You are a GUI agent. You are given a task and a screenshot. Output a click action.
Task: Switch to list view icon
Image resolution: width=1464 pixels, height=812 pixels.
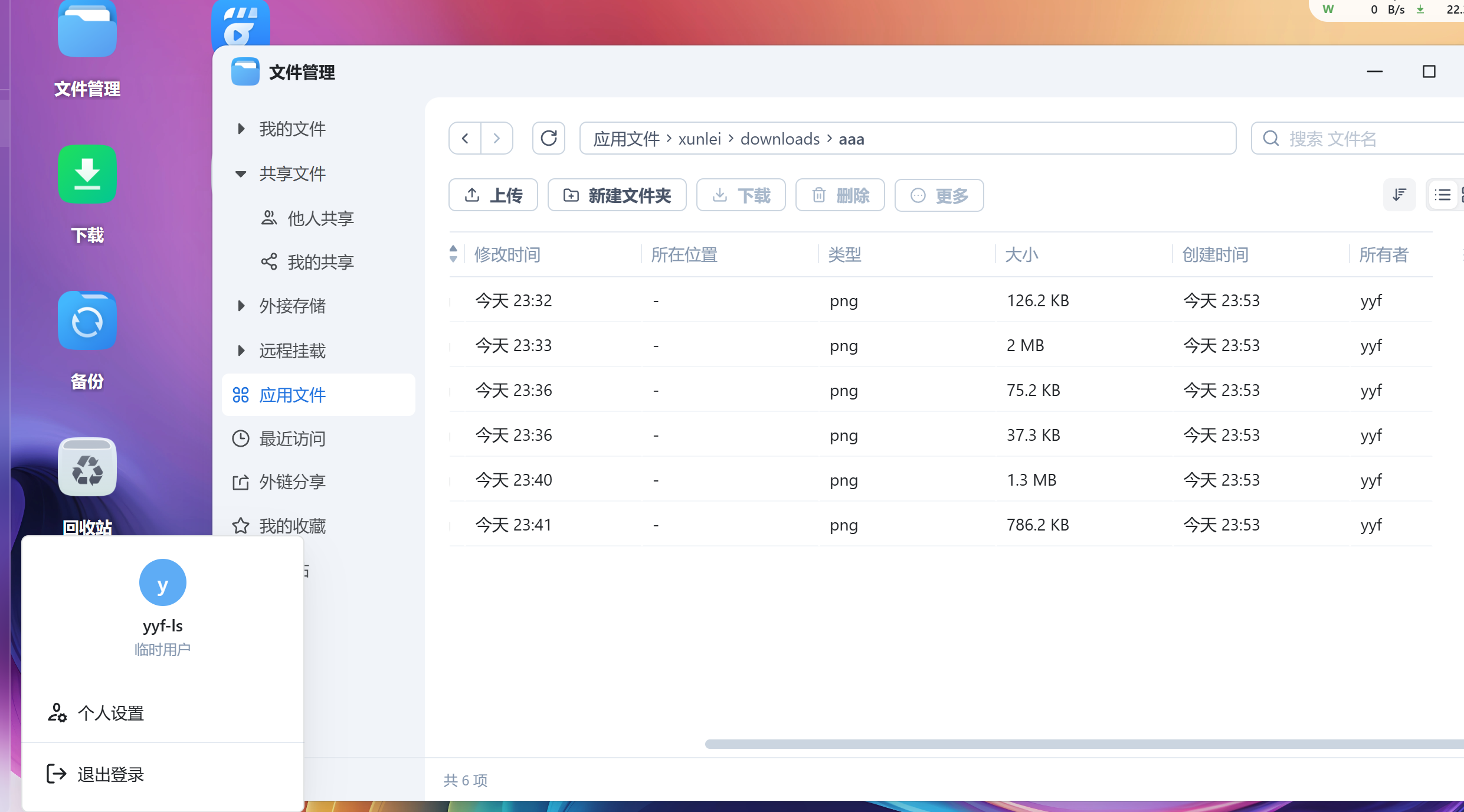tap(1442, 195)
